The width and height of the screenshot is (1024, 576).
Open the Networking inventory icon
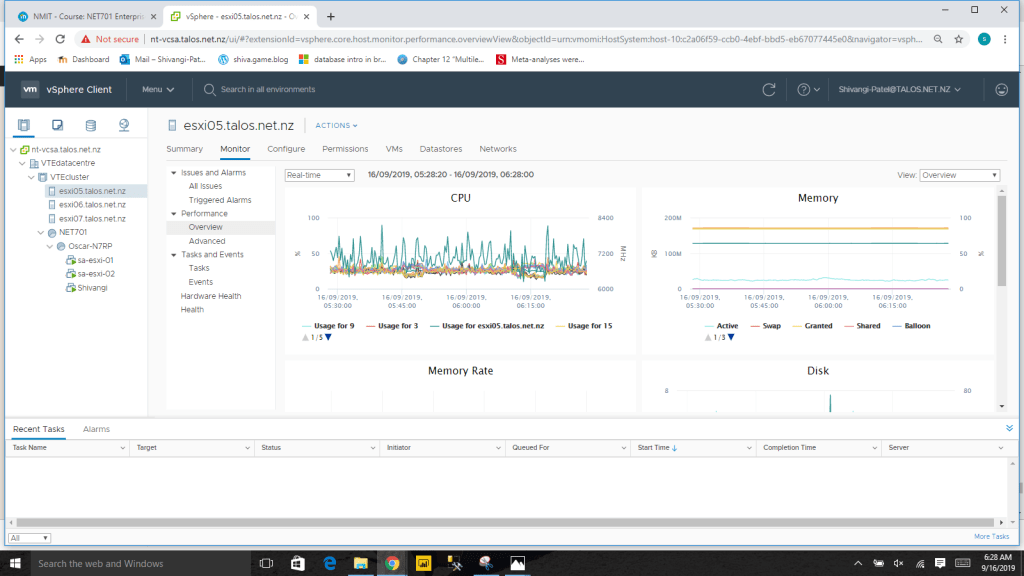[124, 125]
